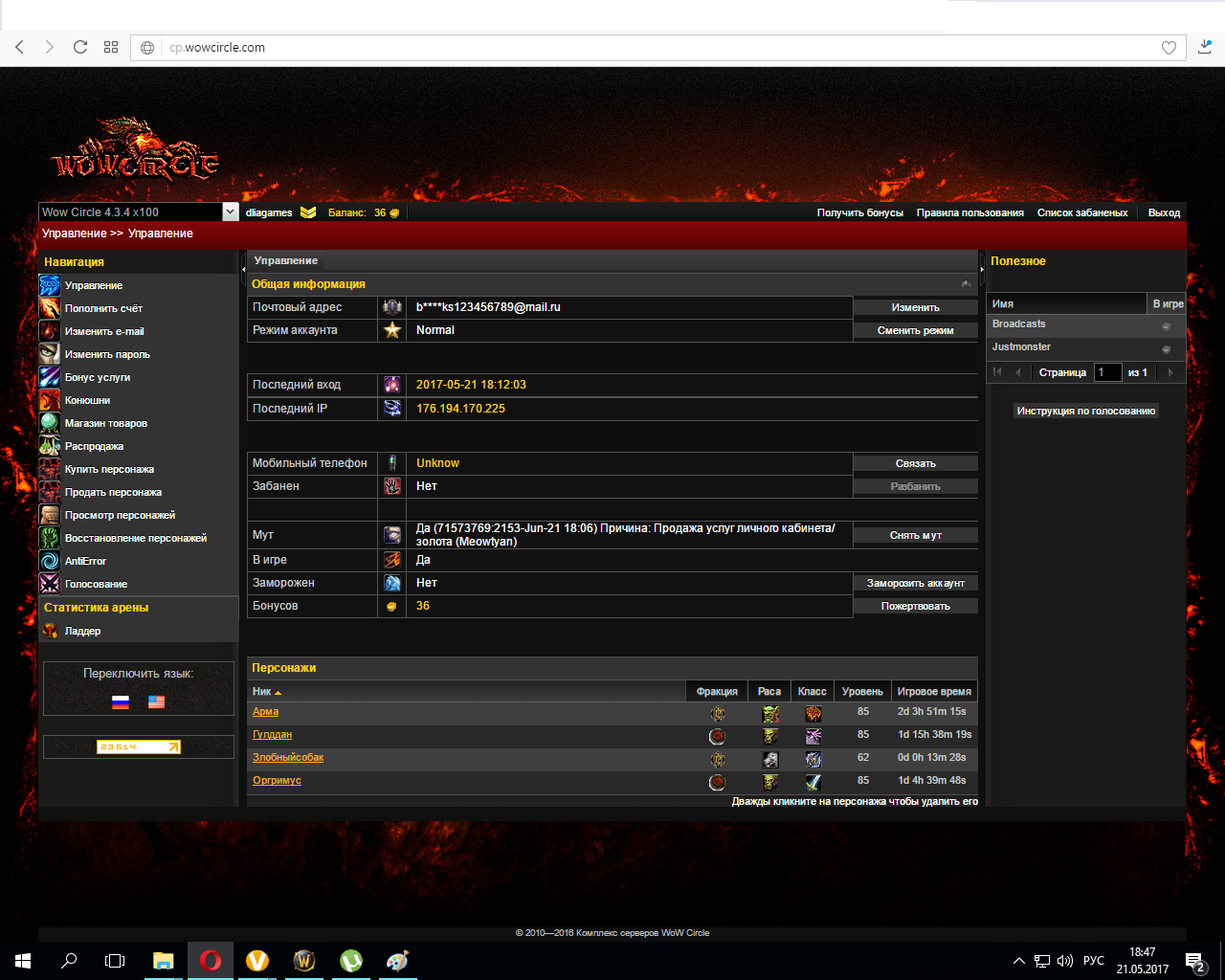This screenshot has width=1225, height=980.
Task: Open the Opera browser from the taskbar
Action: pos(211,960)
